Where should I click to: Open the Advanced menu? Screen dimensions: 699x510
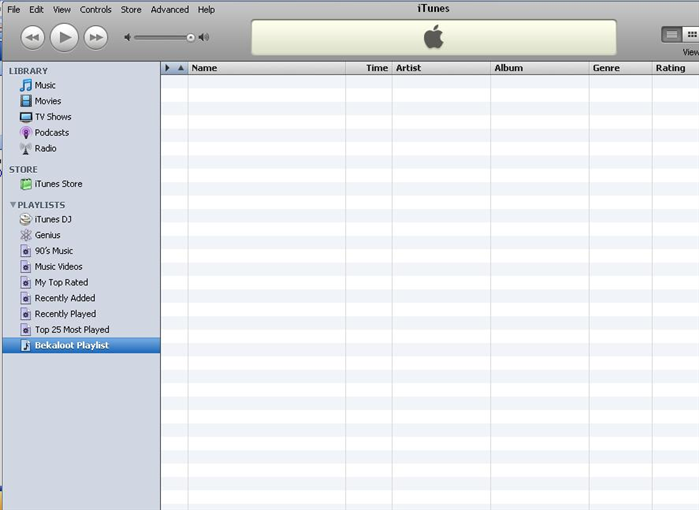(169, 9)
